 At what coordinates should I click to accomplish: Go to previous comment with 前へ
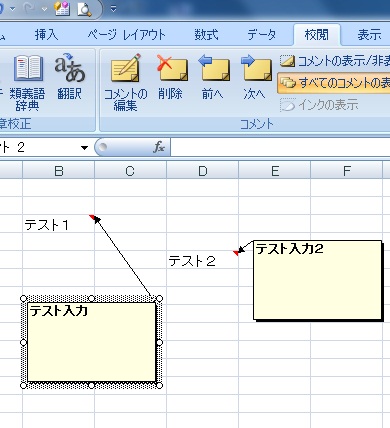[x=213, y=77]
